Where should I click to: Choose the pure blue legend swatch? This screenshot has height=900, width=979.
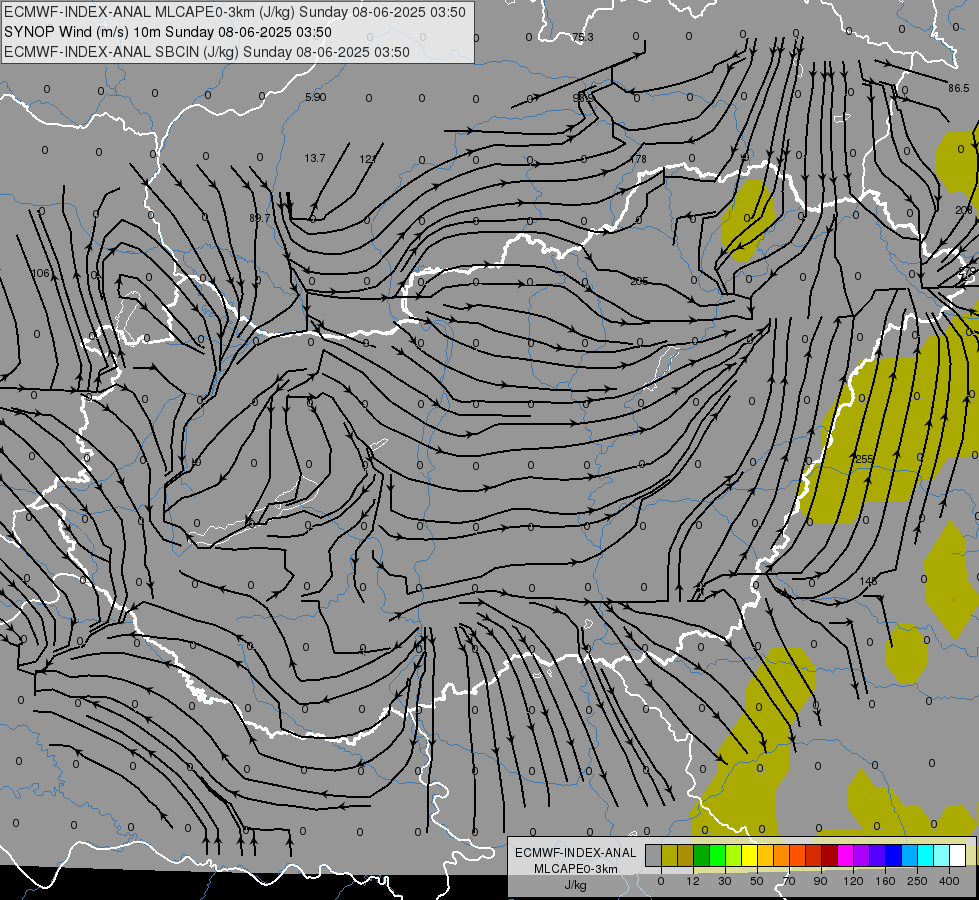[893, 855]
